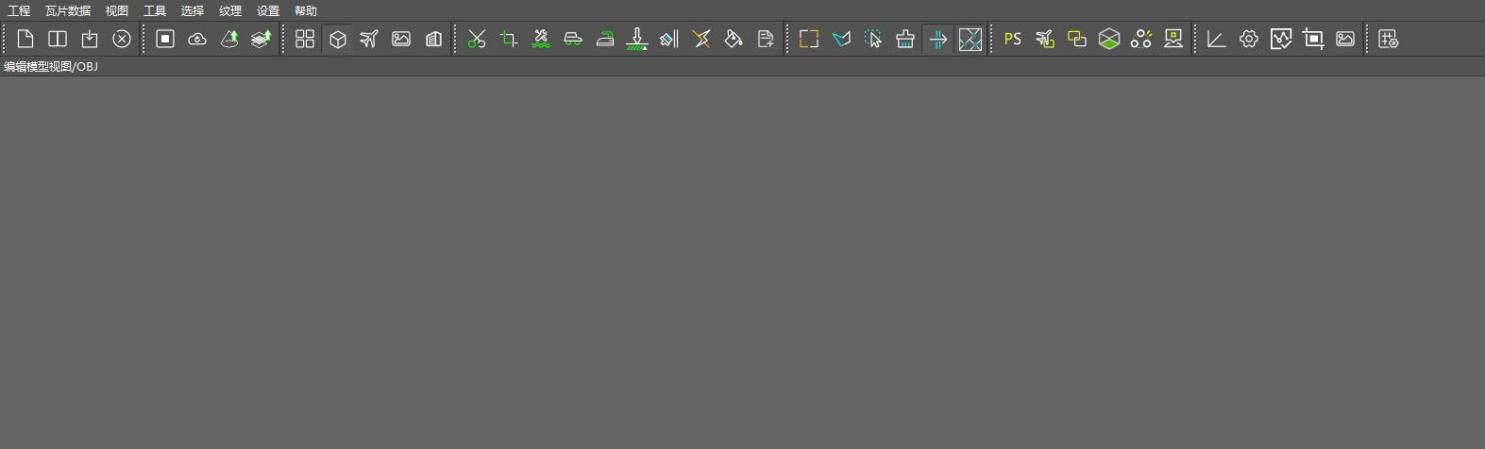Click the airplane with yellow box icon

1045,39
